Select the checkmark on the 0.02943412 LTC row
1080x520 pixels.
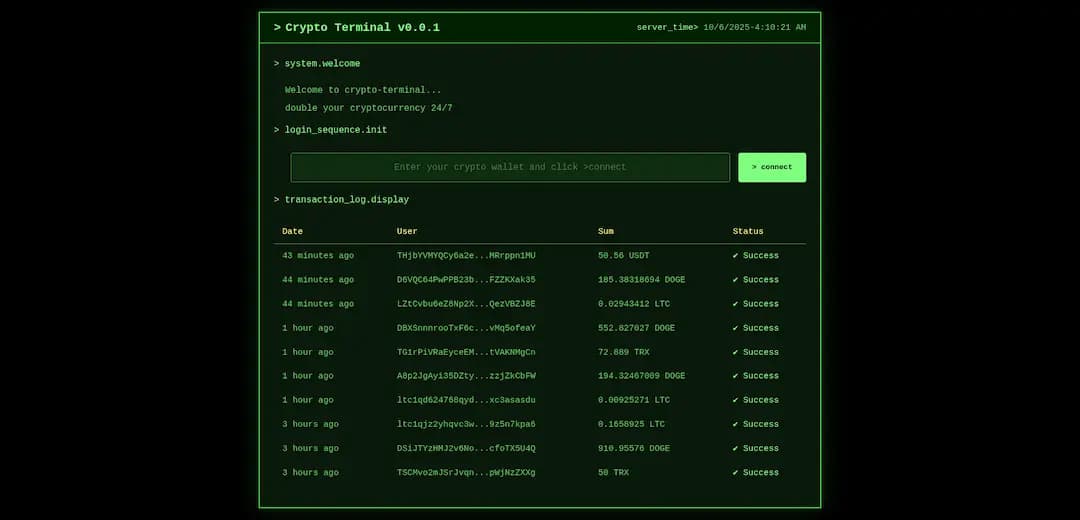(736, 304)
